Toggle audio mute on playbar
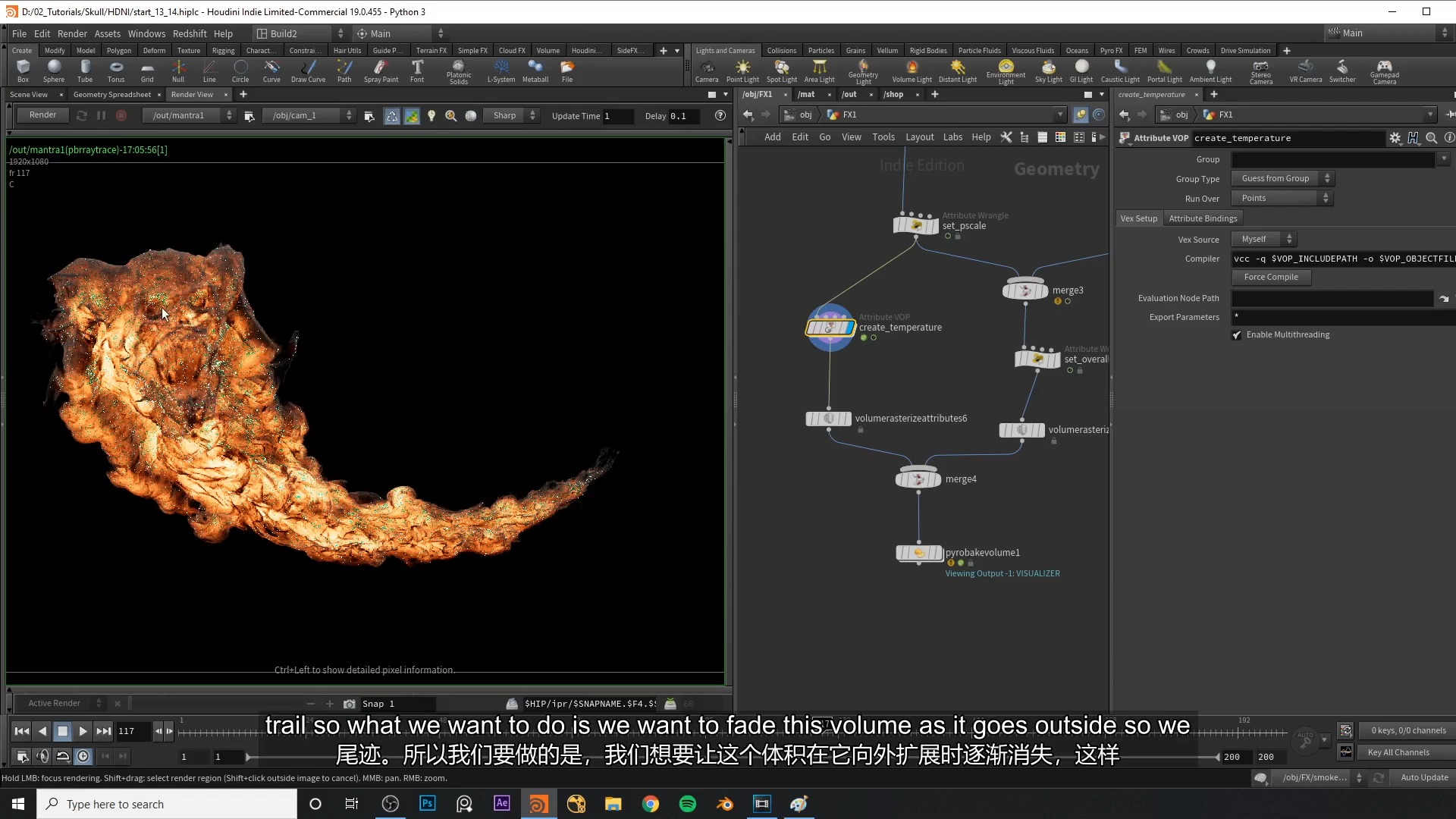The height and width of the screenshot is (819, 1456). tap(42, 756)
